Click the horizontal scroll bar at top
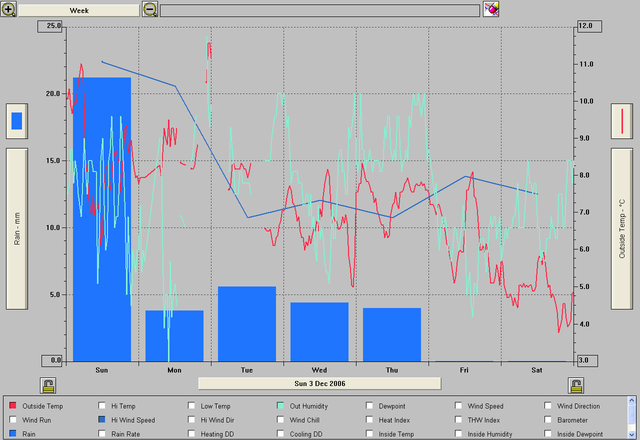Image resolution: width=640 pixels, height=440 pixels. click(320, 9)
